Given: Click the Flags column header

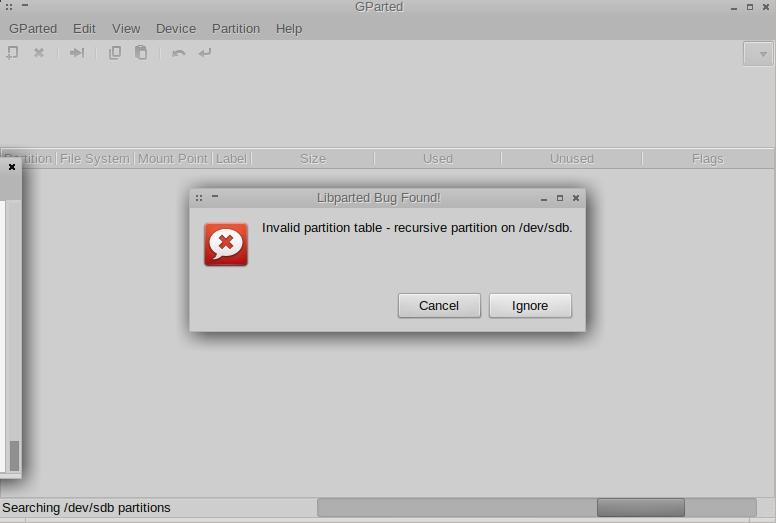Looking at the screenshot, I should point(708,159).
